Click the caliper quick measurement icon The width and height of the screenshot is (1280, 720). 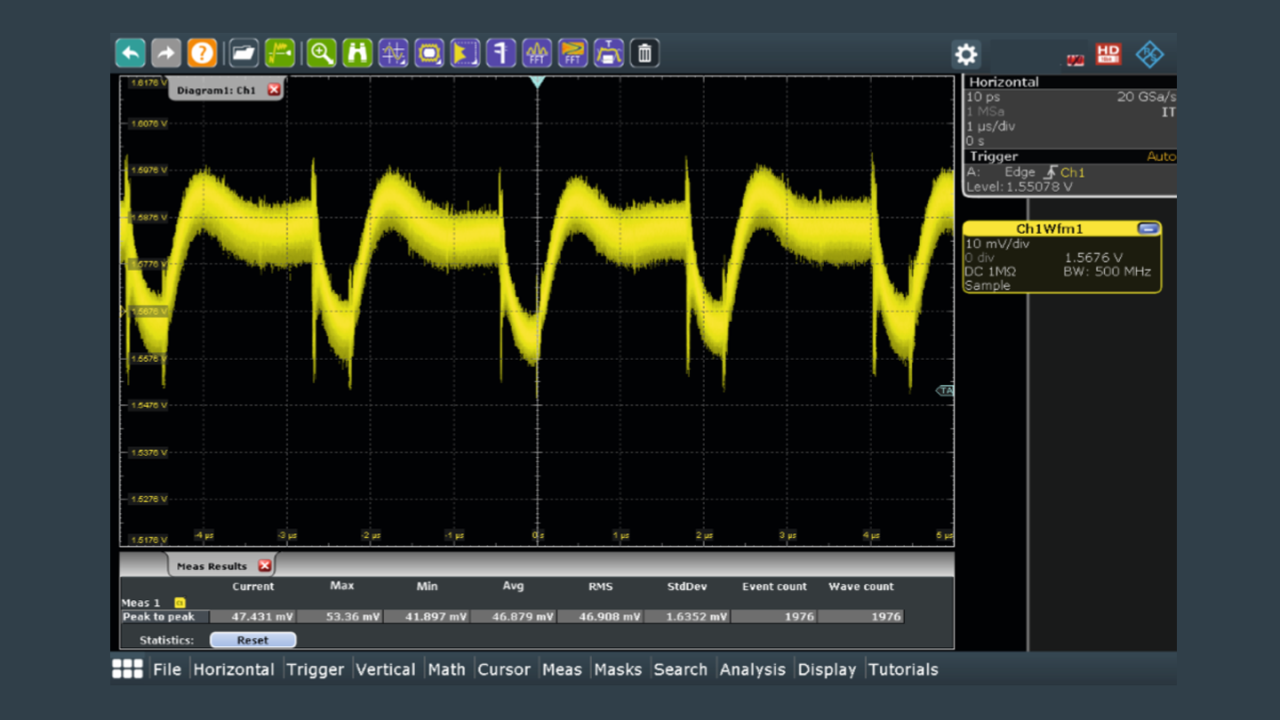pyautogui.click(x=501, y=53)
